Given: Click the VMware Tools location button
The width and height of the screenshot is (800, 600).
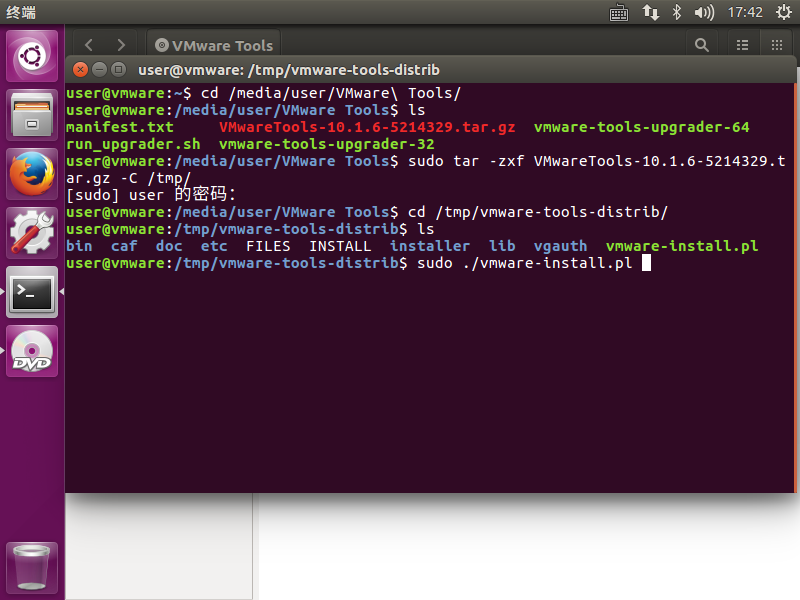Looking at the screenshot, I should click(x=214, y=45).
